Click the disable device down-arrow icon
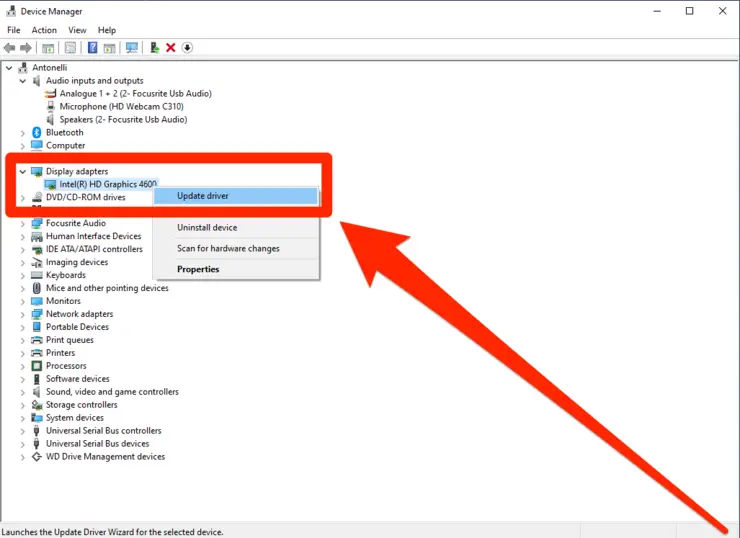Viewport: 740px width, 538px height. coord(187,48)
